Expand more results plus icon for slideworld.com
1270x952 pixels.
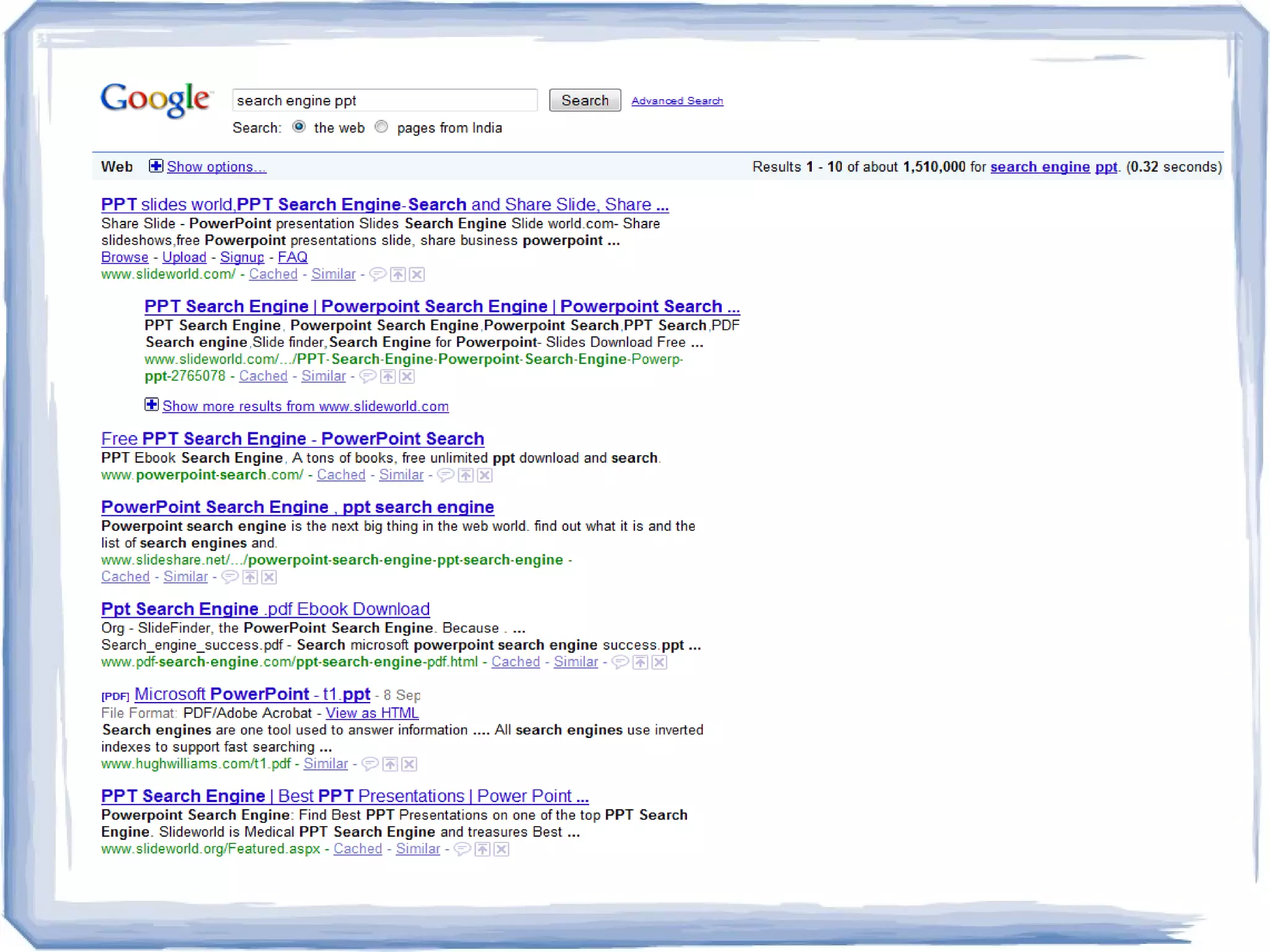pos(151,404)
